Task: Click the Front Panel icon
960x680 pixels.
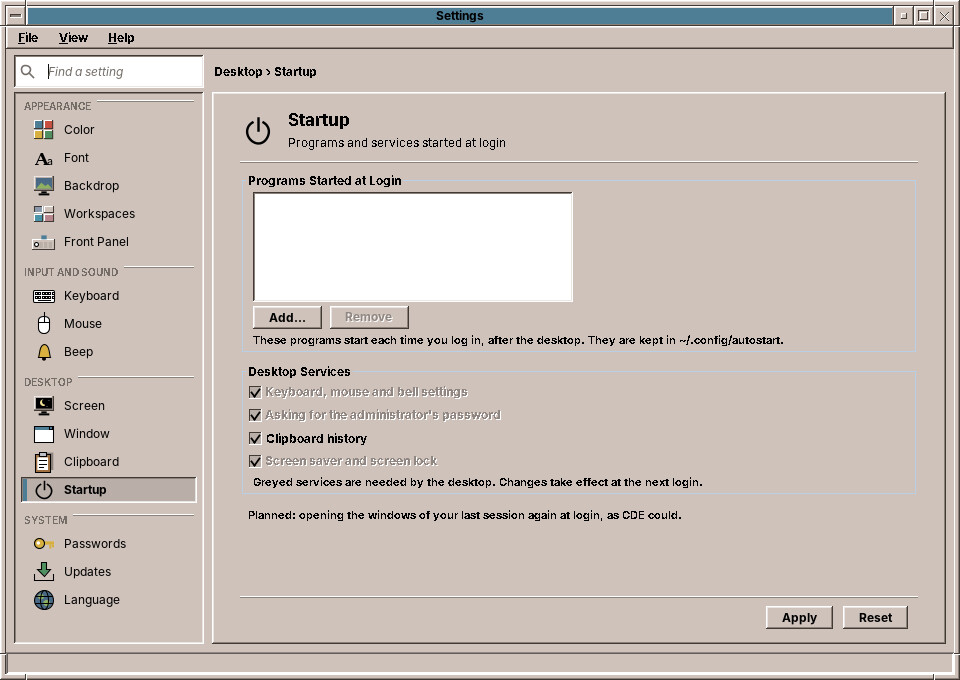Action: tap(43, 242)
